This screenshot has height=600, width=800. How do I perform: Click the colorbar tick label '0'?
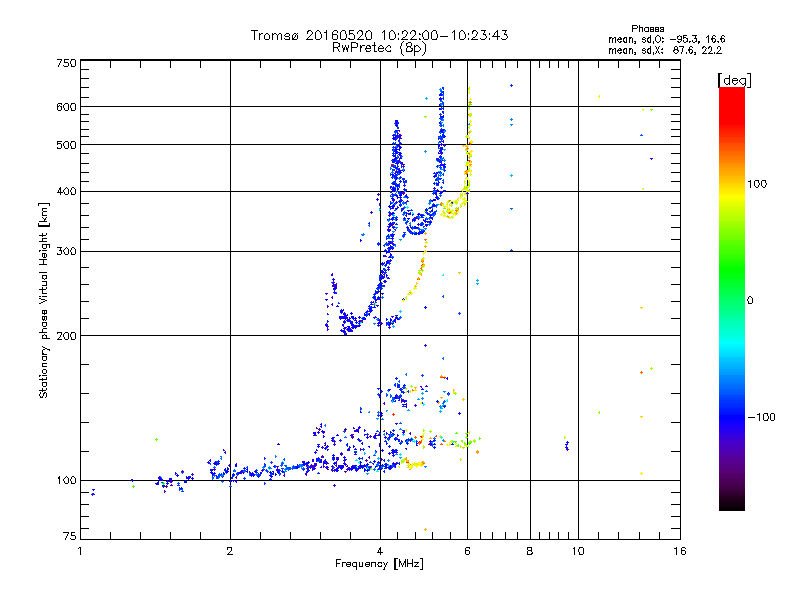tap(750, 301)
